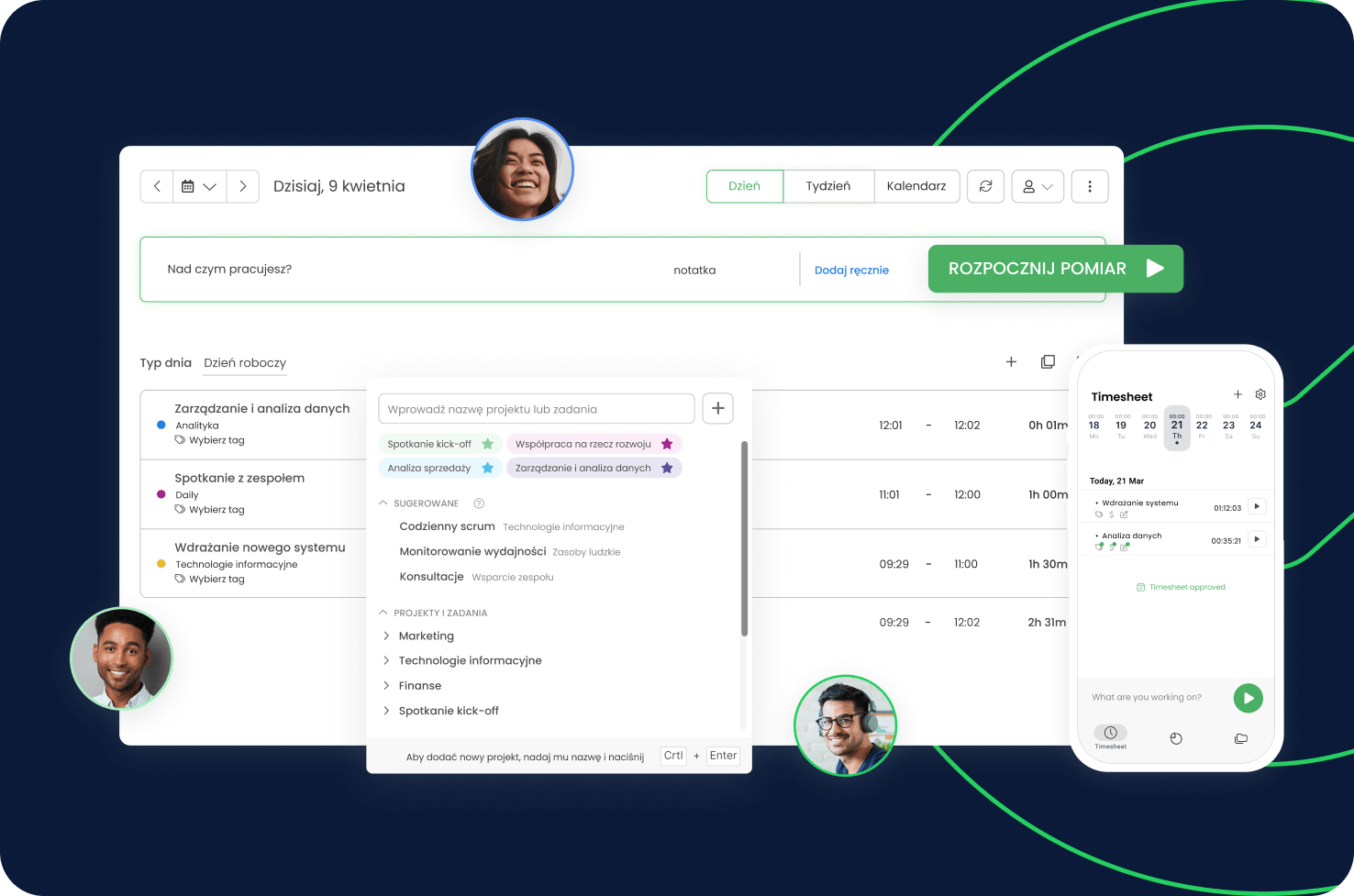Click the Dodaj ręcznie link
The width and height of the screenshot is (1354, 896).
[851, 270]
